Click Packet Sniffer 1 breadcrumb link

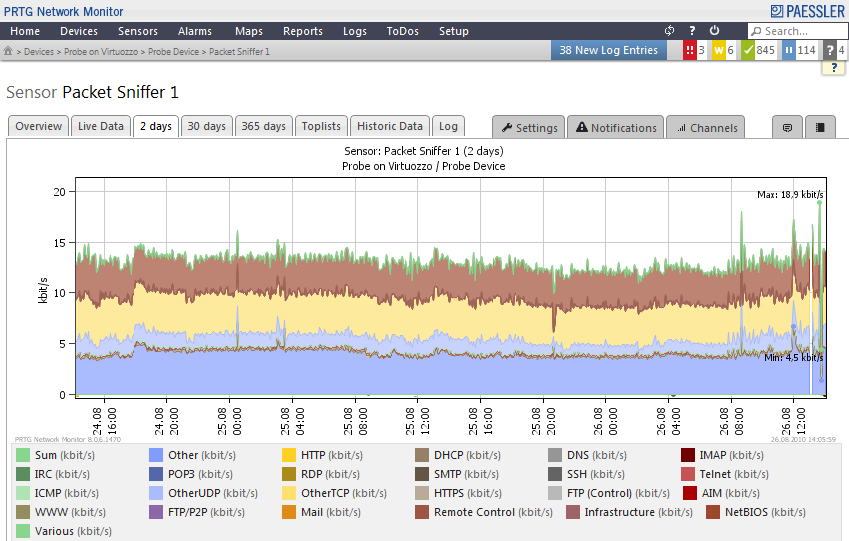[x=239, y=51]
